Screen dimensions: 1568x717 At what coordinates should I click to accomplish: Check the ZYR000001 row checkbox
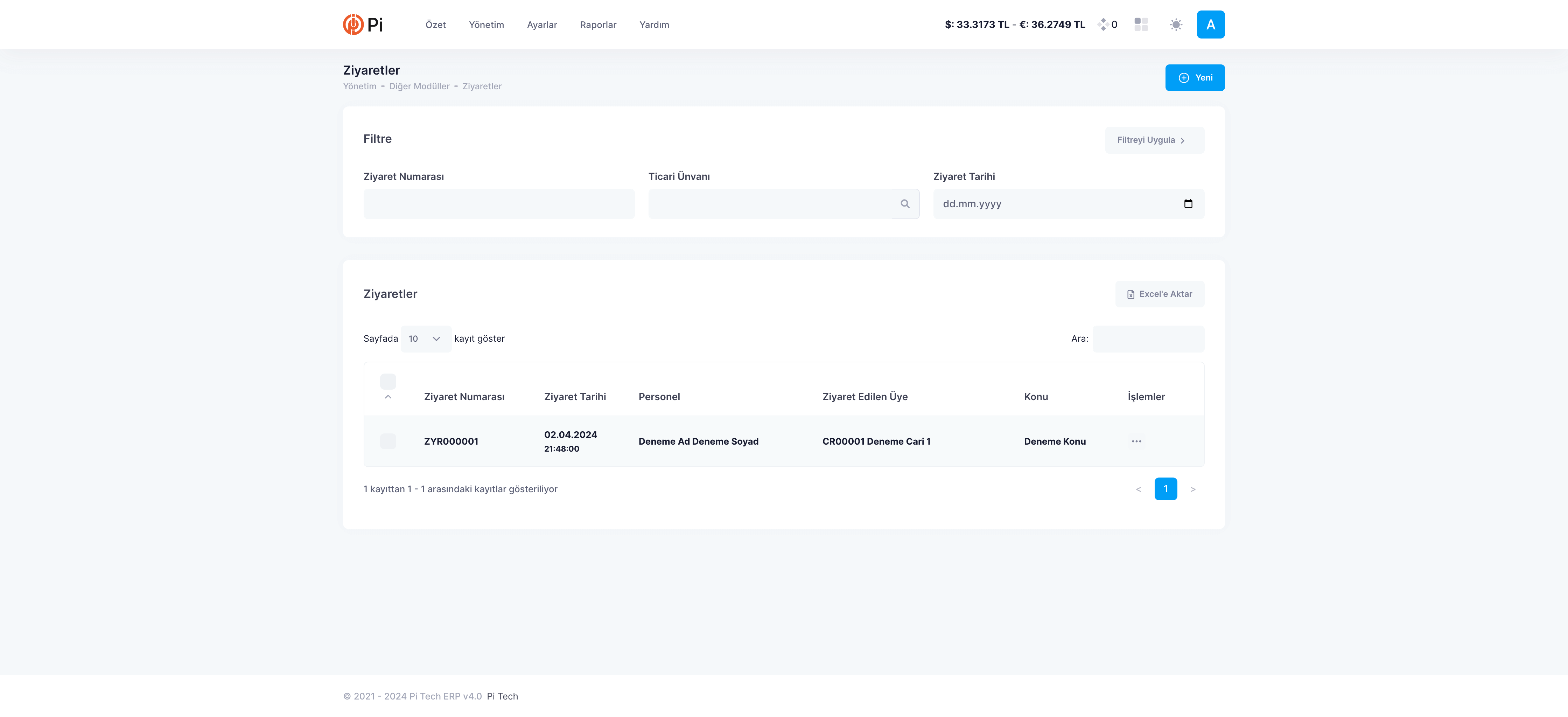pyautogui.click(x=388, y=441)
